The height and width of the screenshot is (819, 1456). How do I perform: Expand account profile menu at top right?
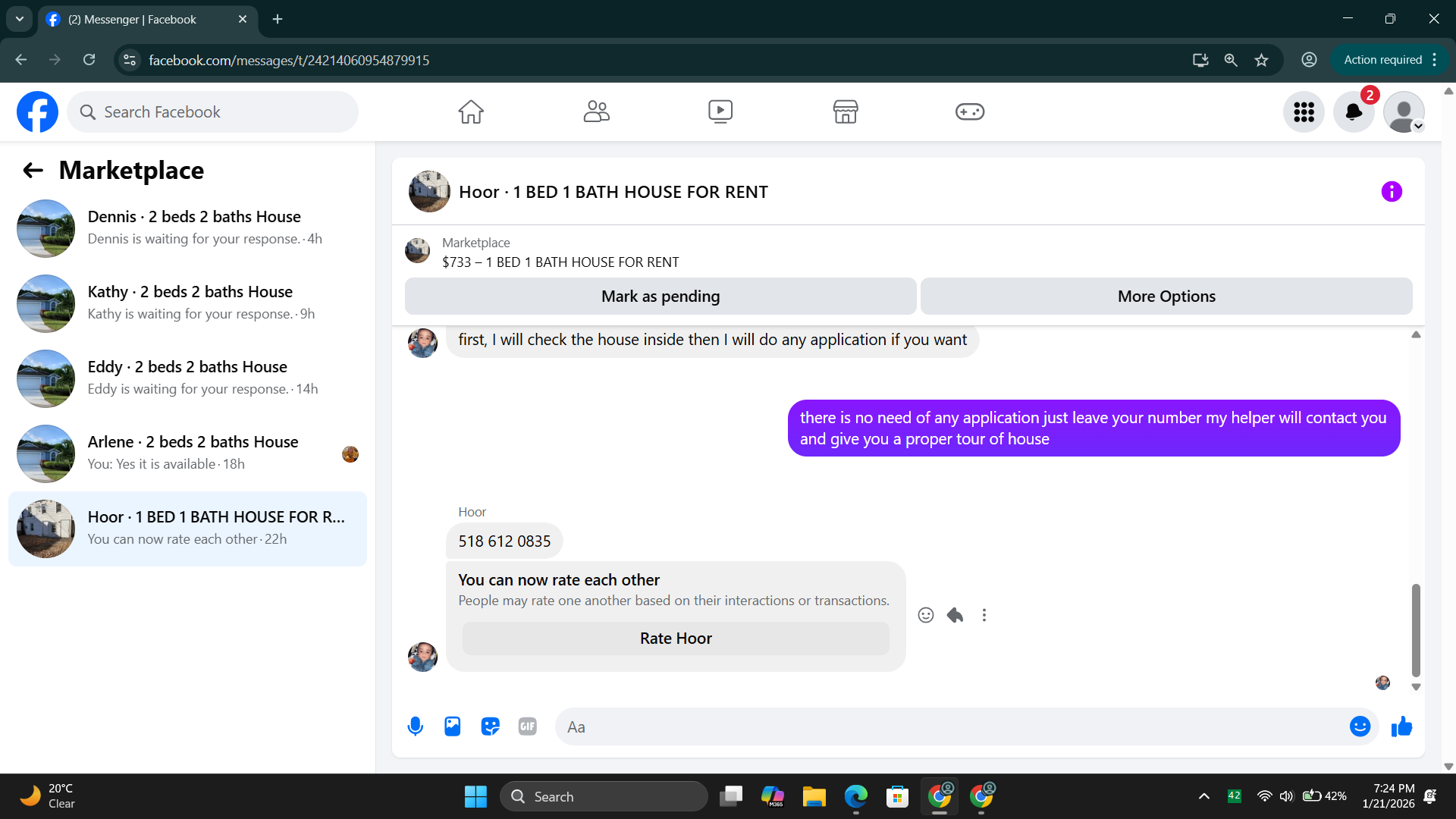pos(1404,112)
